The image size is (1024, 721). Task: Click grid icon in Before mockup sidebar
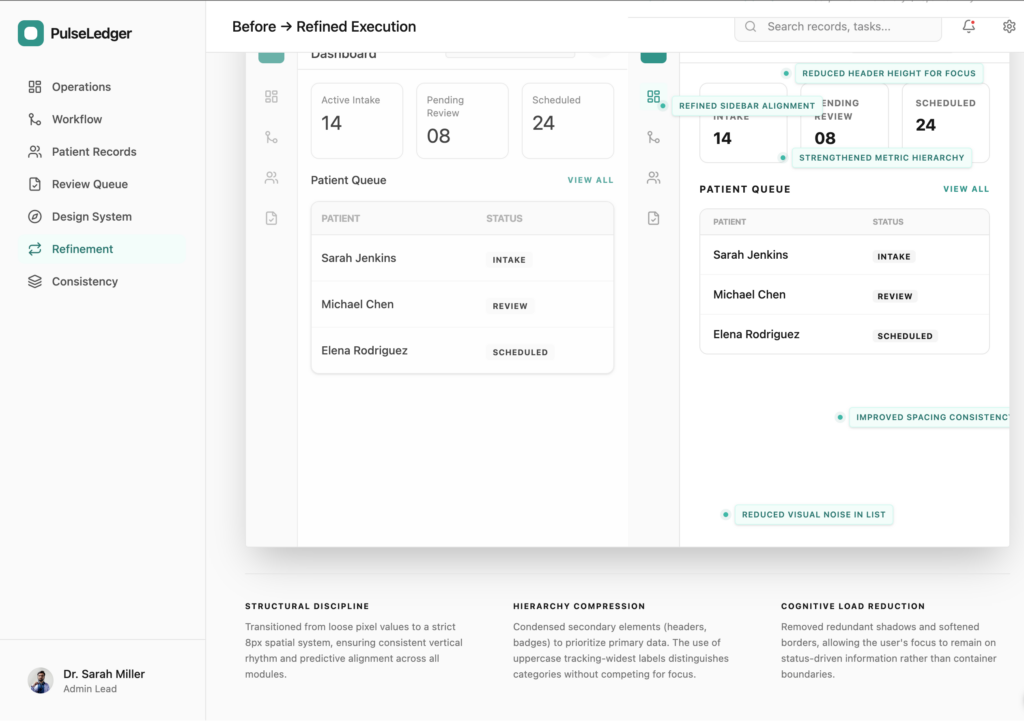click(272, 97)
